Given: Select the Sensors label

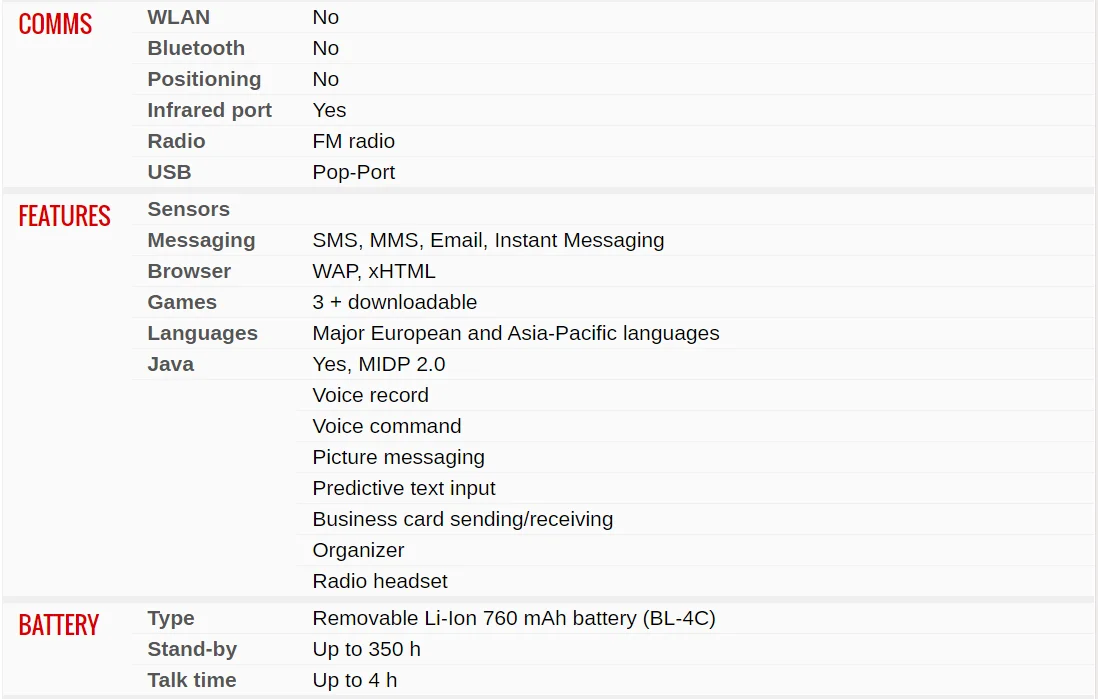Looking at the screenshot, I should tap(188, 209).
